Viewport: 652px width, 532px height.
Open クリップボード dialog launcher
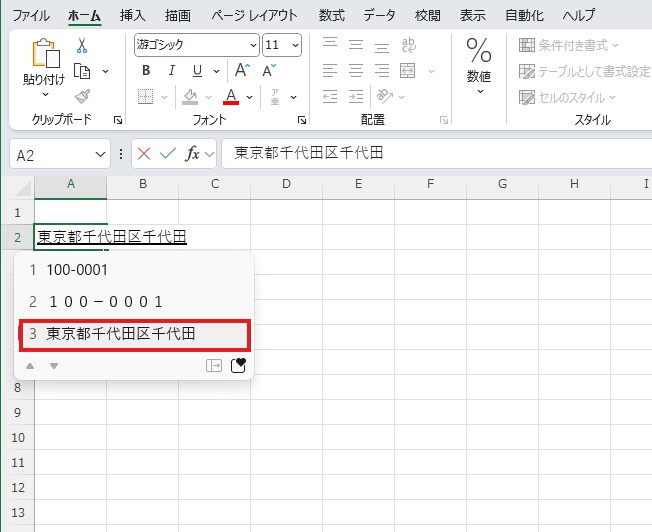118,120
